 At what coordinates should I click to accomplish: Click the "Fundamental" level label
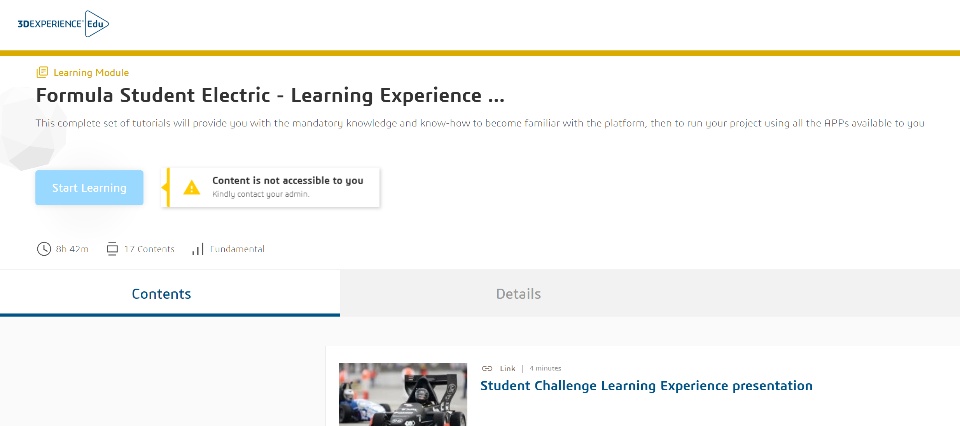237,249
